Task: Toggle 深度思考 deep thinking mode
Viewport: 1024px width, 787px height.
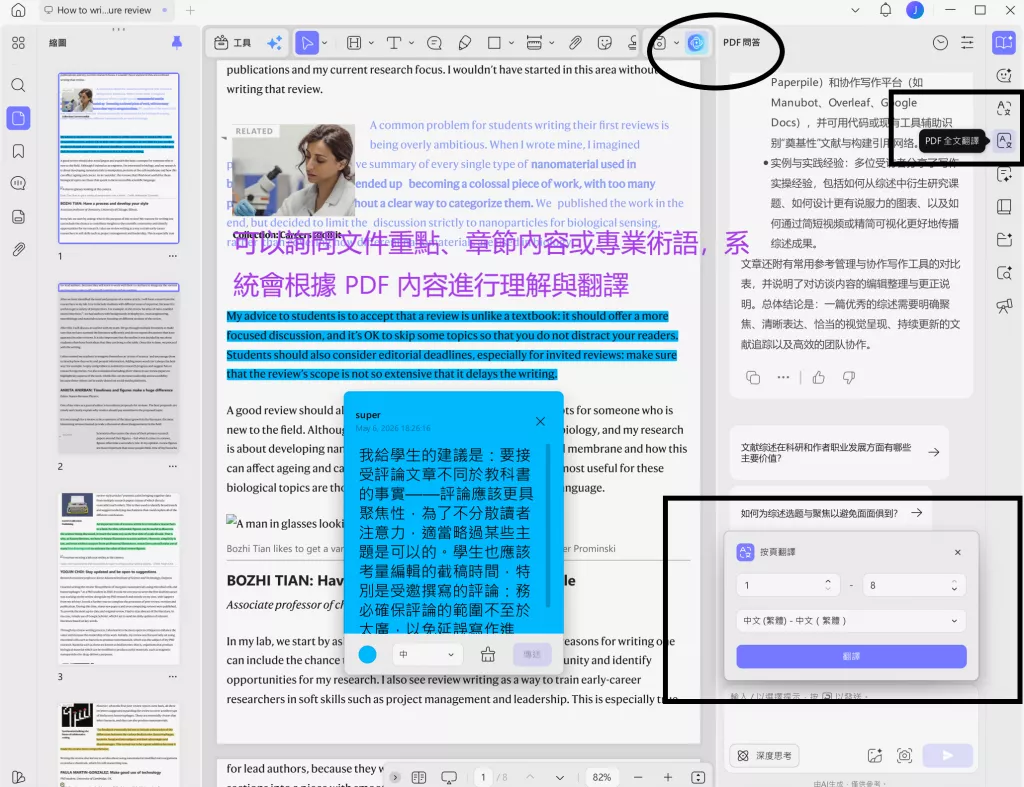Action: tap(764, 756)
